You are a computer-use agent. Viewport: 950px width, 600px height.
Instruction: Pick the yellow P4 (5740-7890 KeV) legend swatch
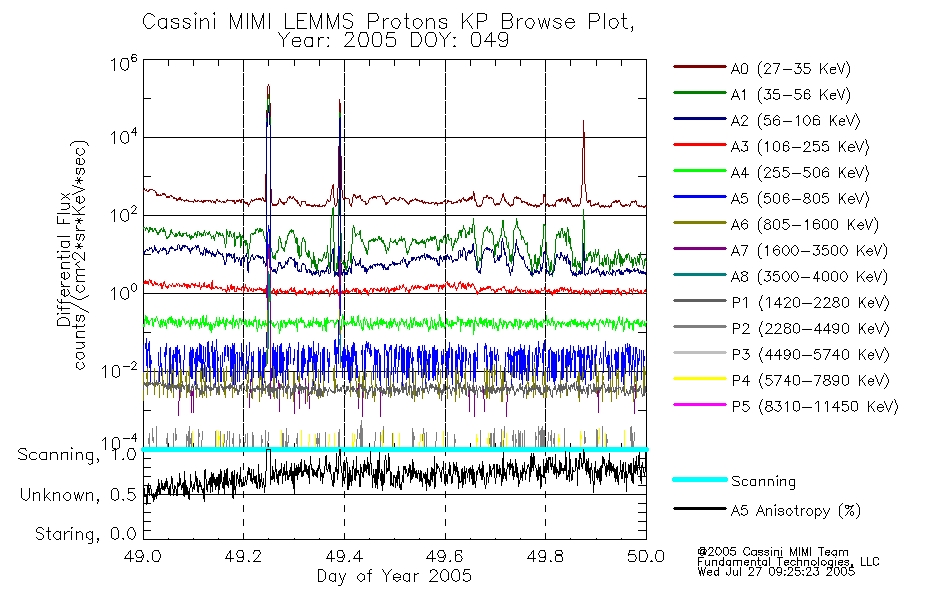(x=700, y=379)
